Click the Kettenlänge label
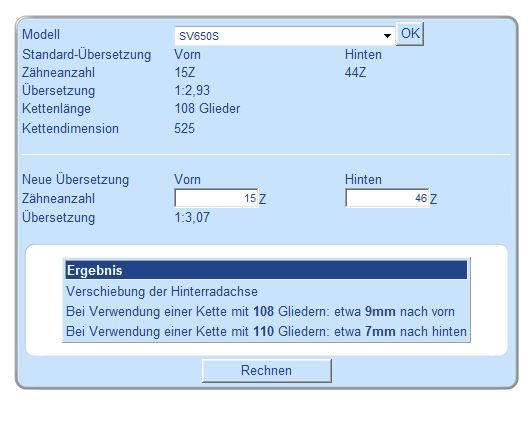This screenshot has height=428, width=528. 56,108
